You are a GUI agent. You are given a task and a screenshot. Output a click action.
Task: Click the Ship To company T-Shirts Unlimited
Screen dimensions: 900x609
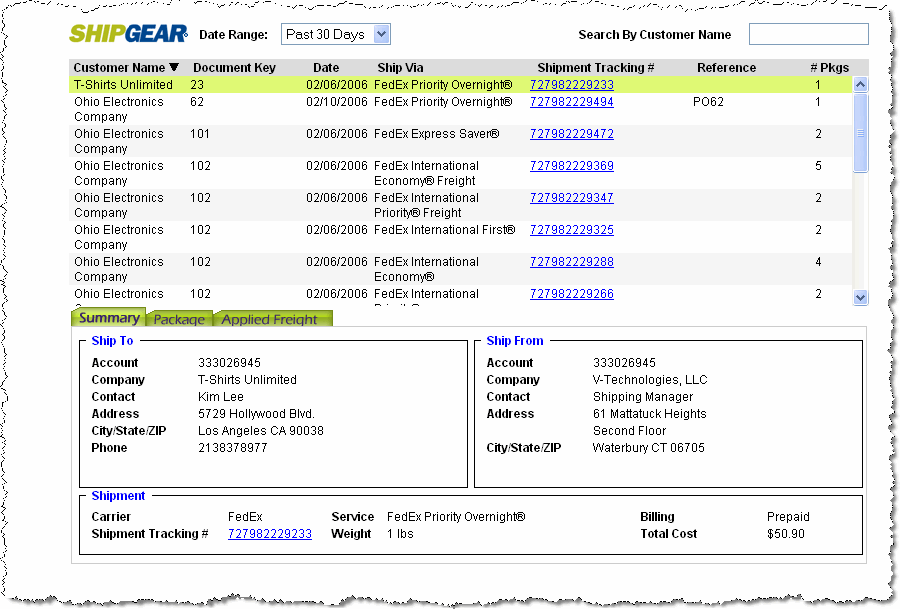point(247,380)
